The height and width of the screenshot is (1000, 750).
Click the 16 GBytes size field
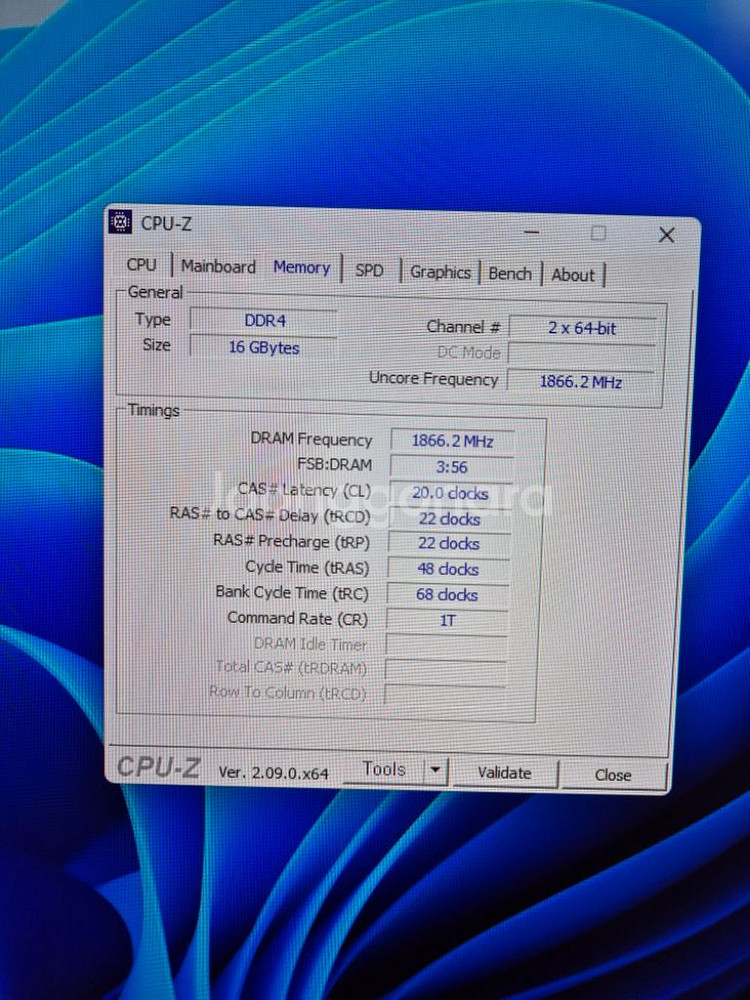tap(264, 348)
